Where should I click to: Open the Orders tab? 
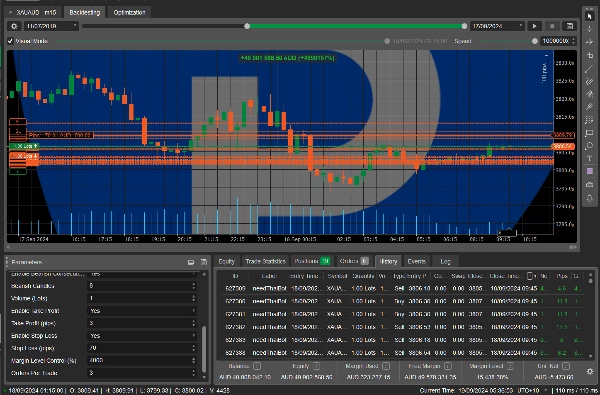354,261
